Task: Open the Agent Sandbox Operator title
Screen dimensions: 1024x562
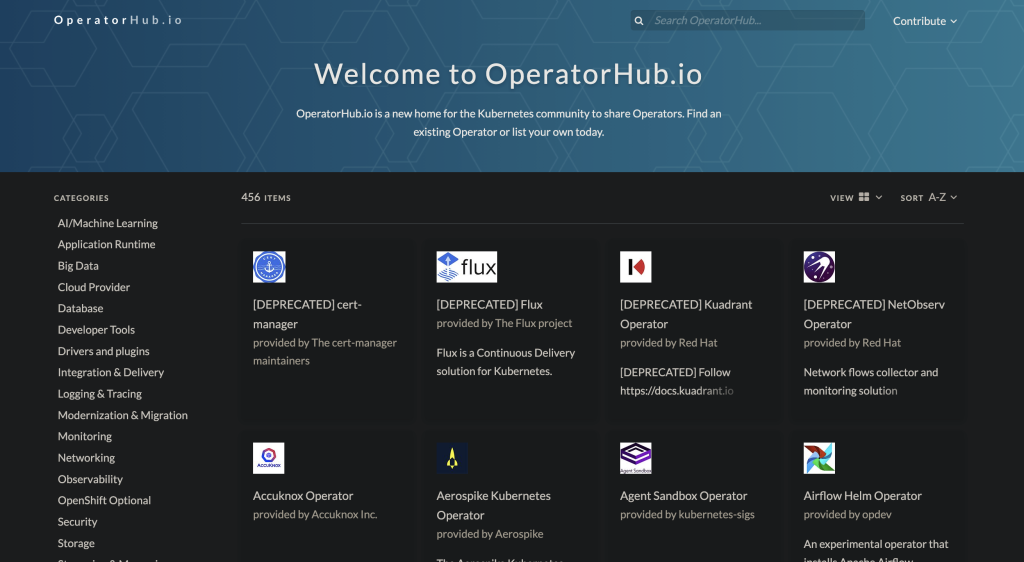Action: click(x=683, y=495)
